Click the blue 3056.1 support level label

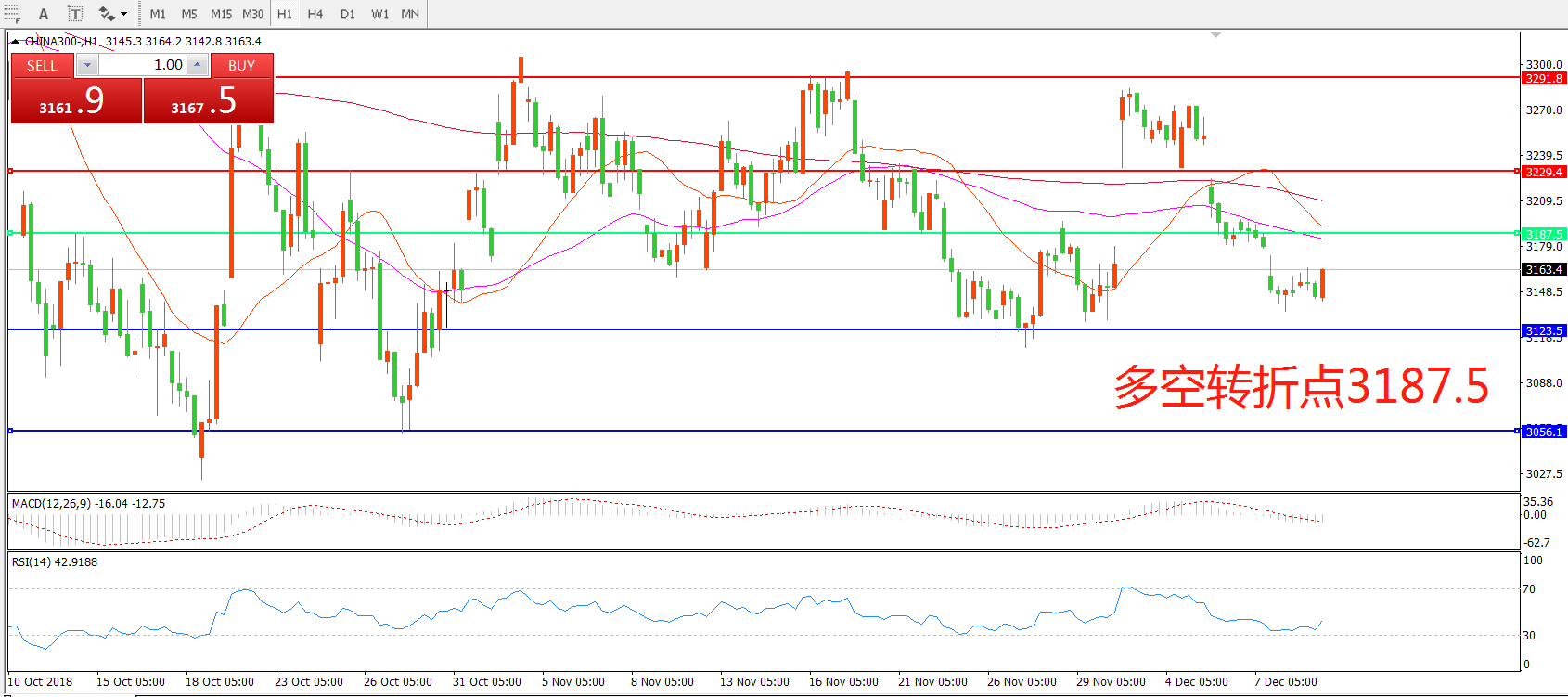[x=1544, y=432]
